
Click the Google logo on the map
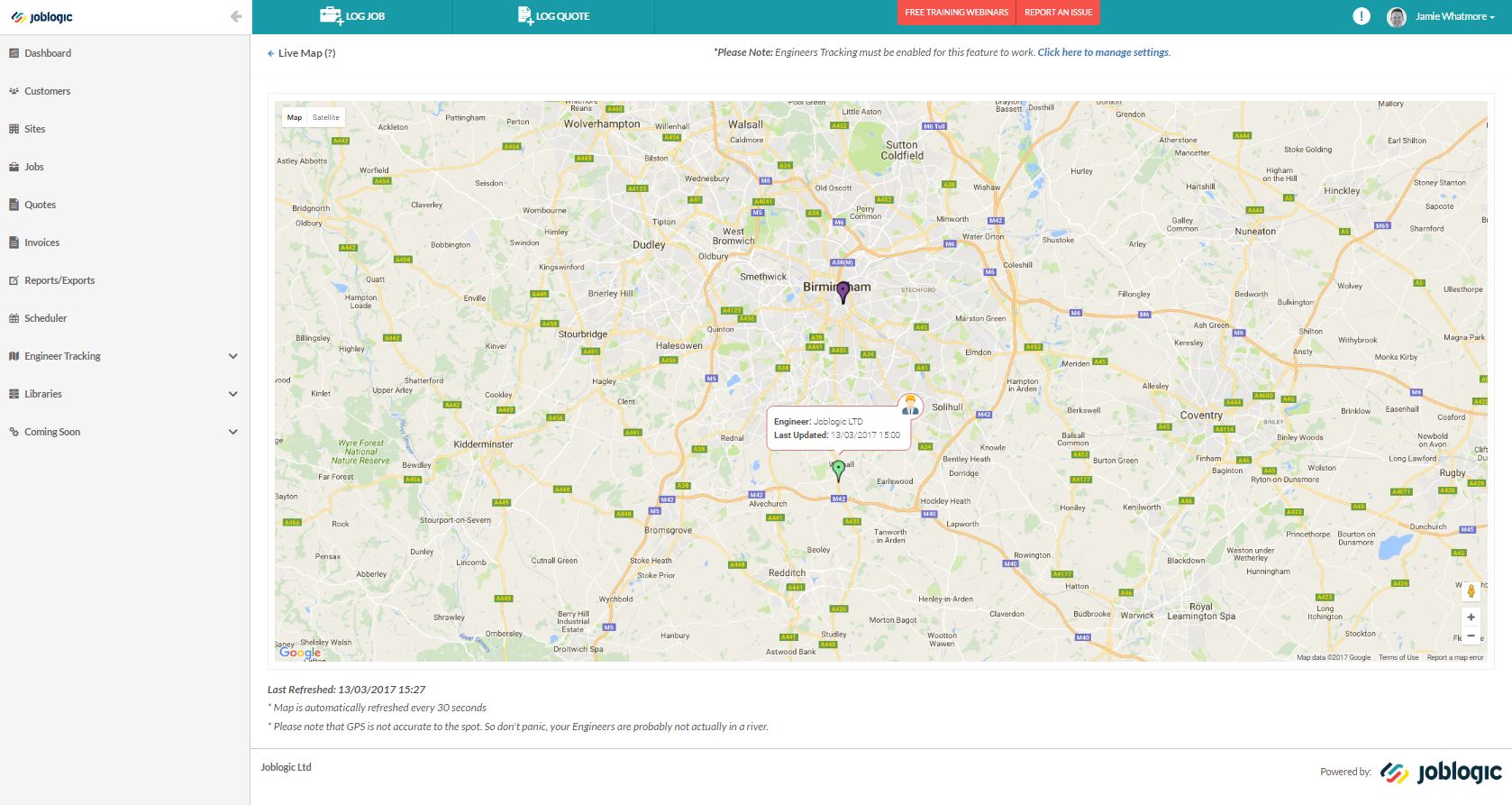pyautogui.click(x=300, y=653)
